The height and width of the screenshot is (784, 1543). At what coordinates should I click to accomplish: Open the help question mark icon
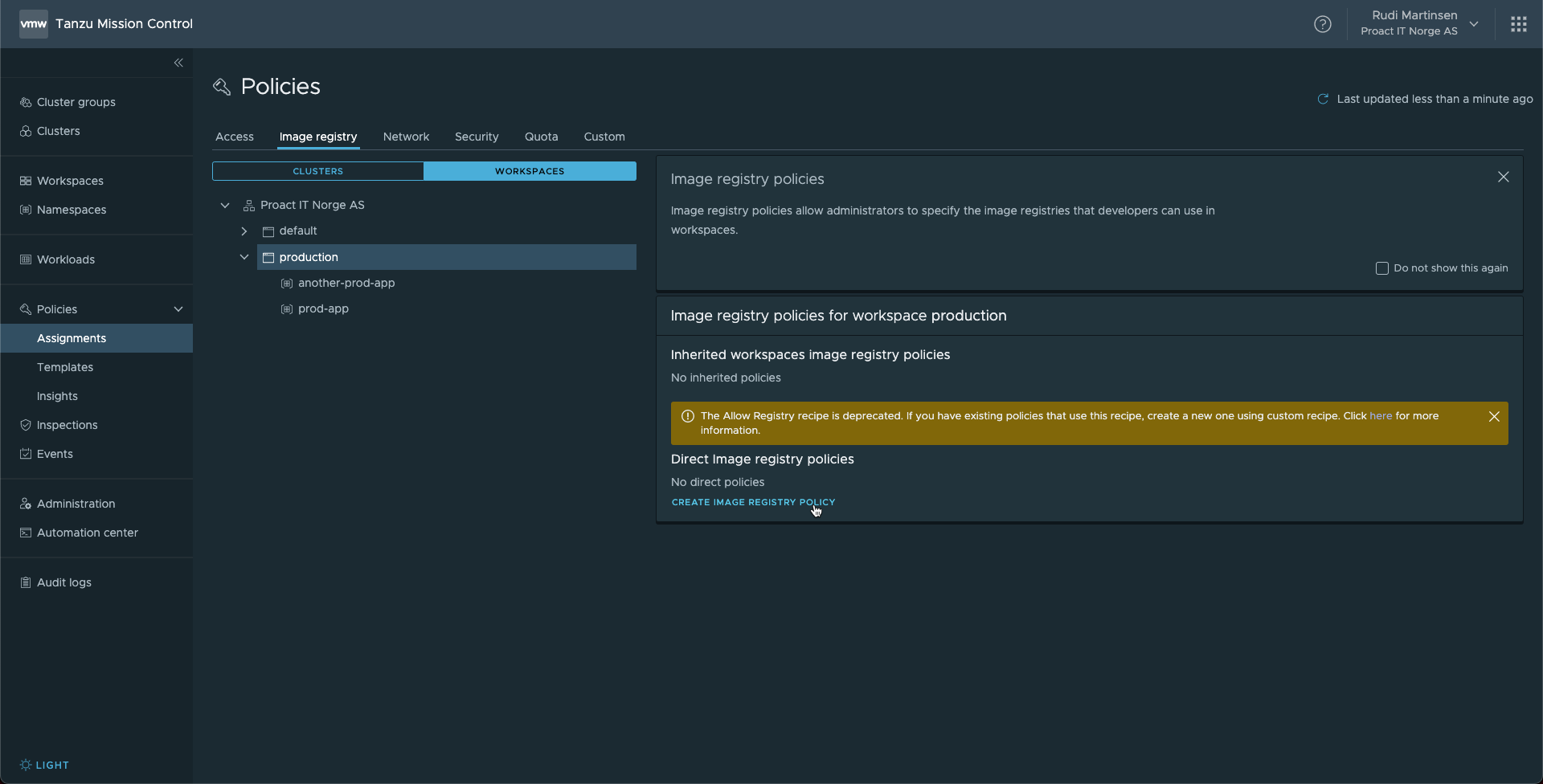coord(1323,24)
